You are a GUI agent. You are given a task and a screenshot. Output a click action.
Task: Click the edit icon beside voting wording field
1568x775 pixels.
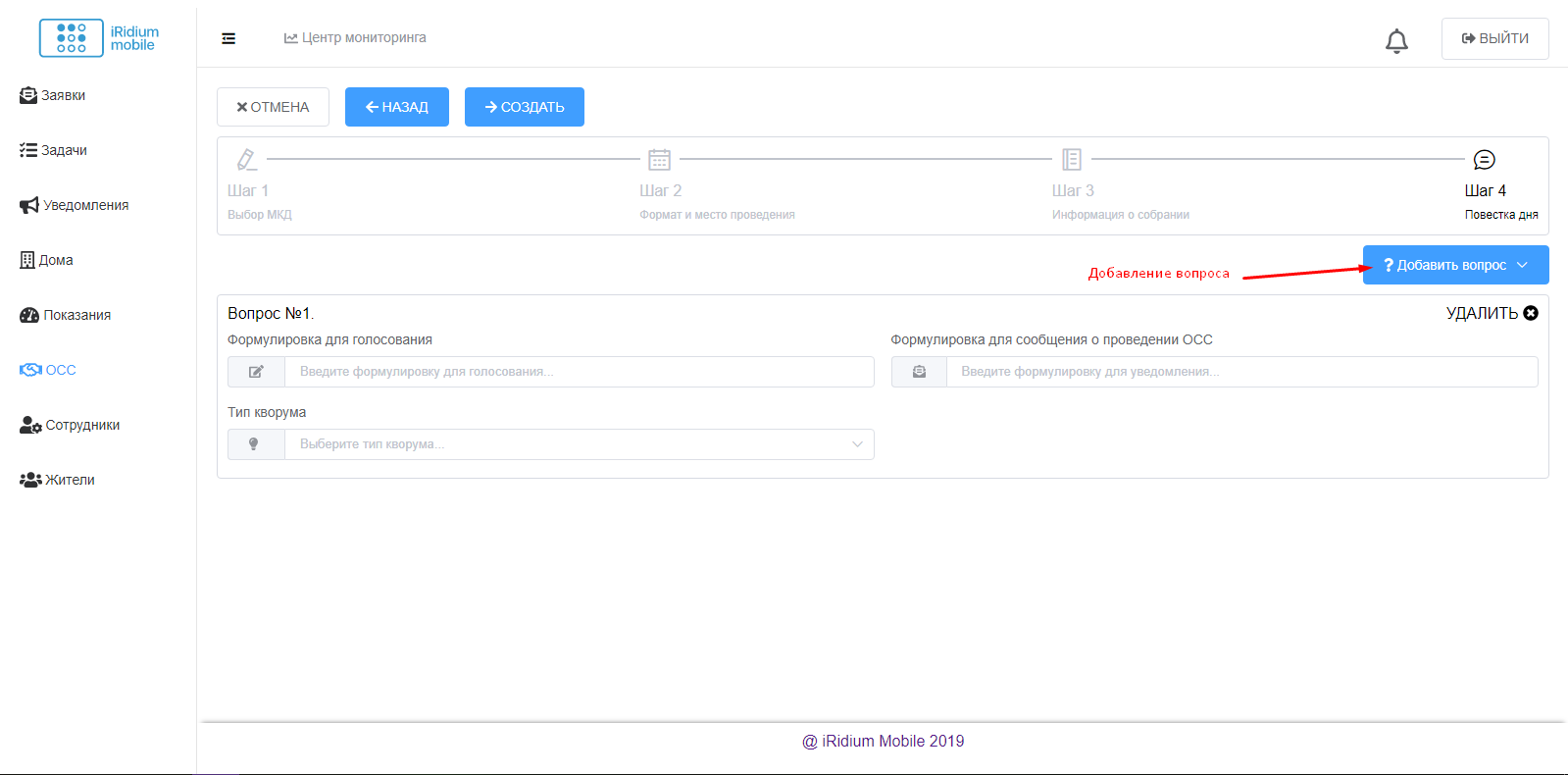[256, 372]
